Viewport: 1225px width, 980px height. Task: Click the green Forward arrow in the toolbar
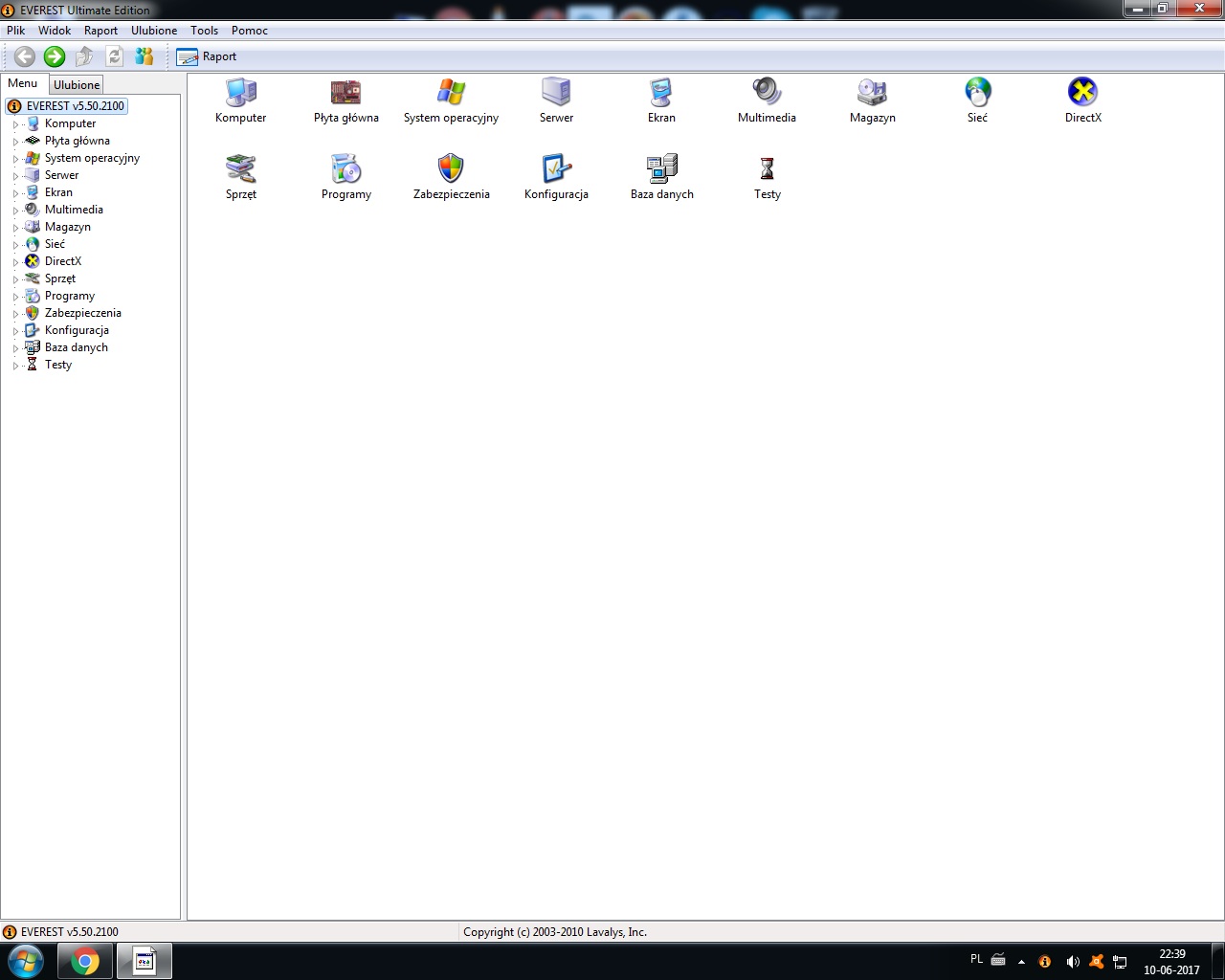click(x=55, y=56)
